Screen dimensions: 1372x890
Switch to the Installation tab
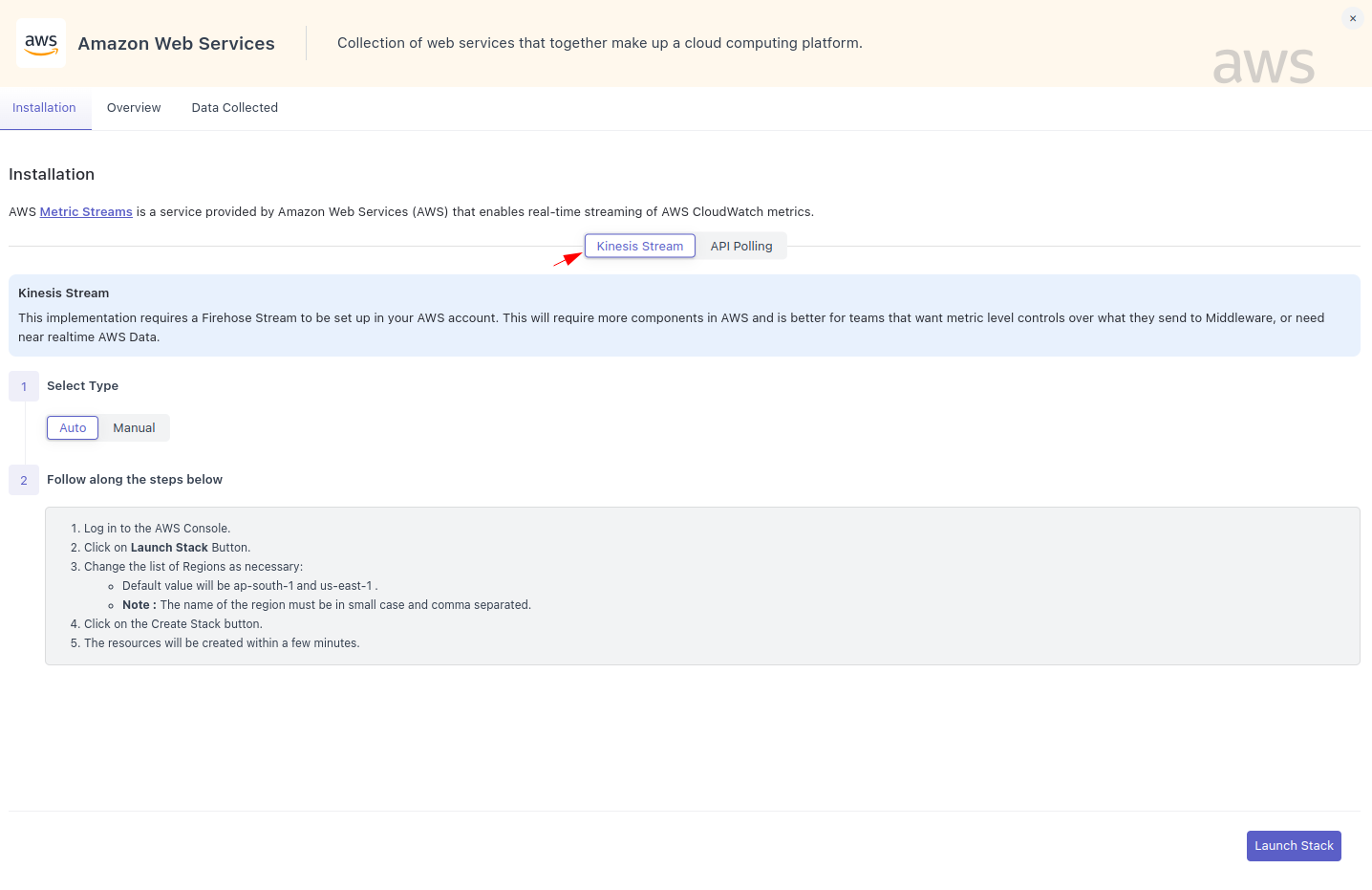click(x=44, y=108)
